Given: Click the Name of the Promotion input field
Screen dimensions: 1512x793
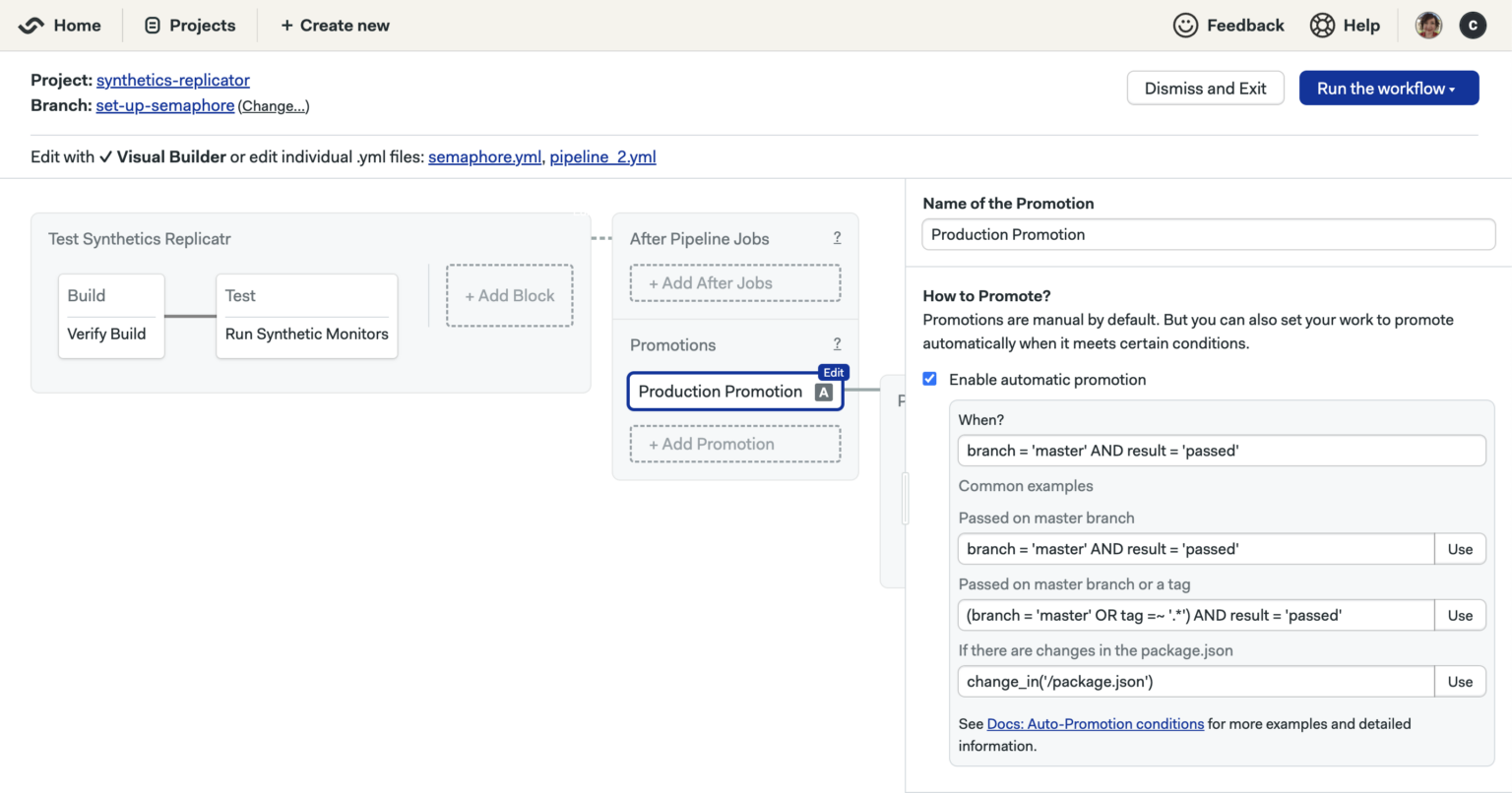Looking at the screenshot, I should tap(1208, 234).
